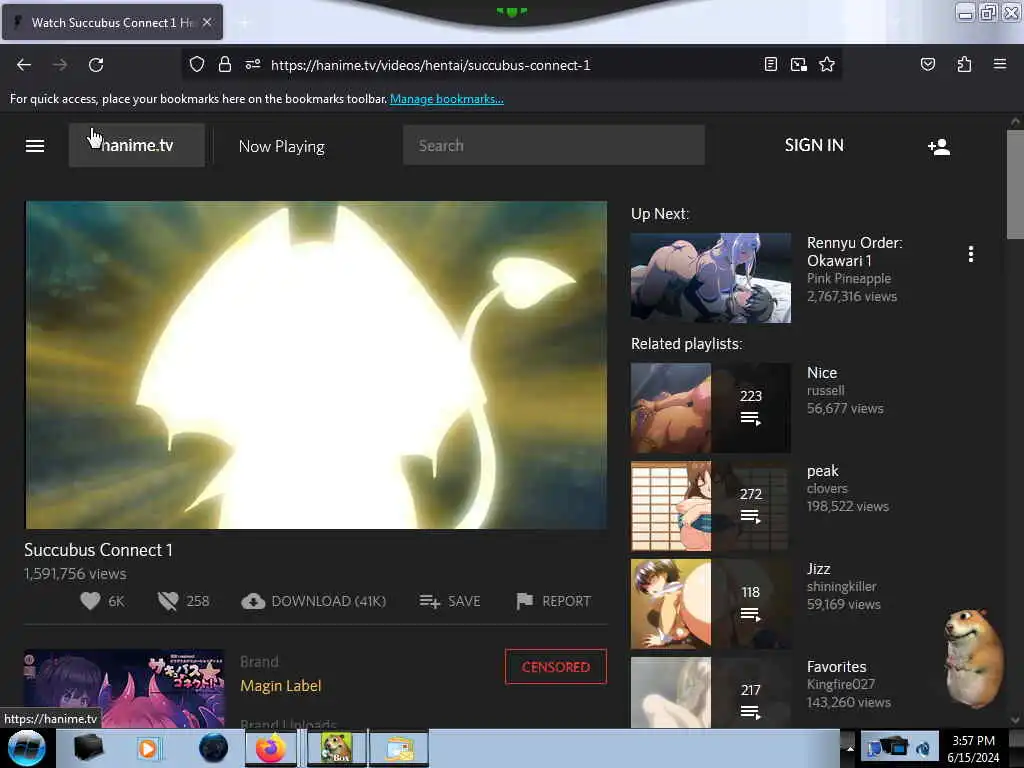Screen dimensions: 1024x768
Task: Close the Succubus Connect browser tab
Action: click(207, 22)
